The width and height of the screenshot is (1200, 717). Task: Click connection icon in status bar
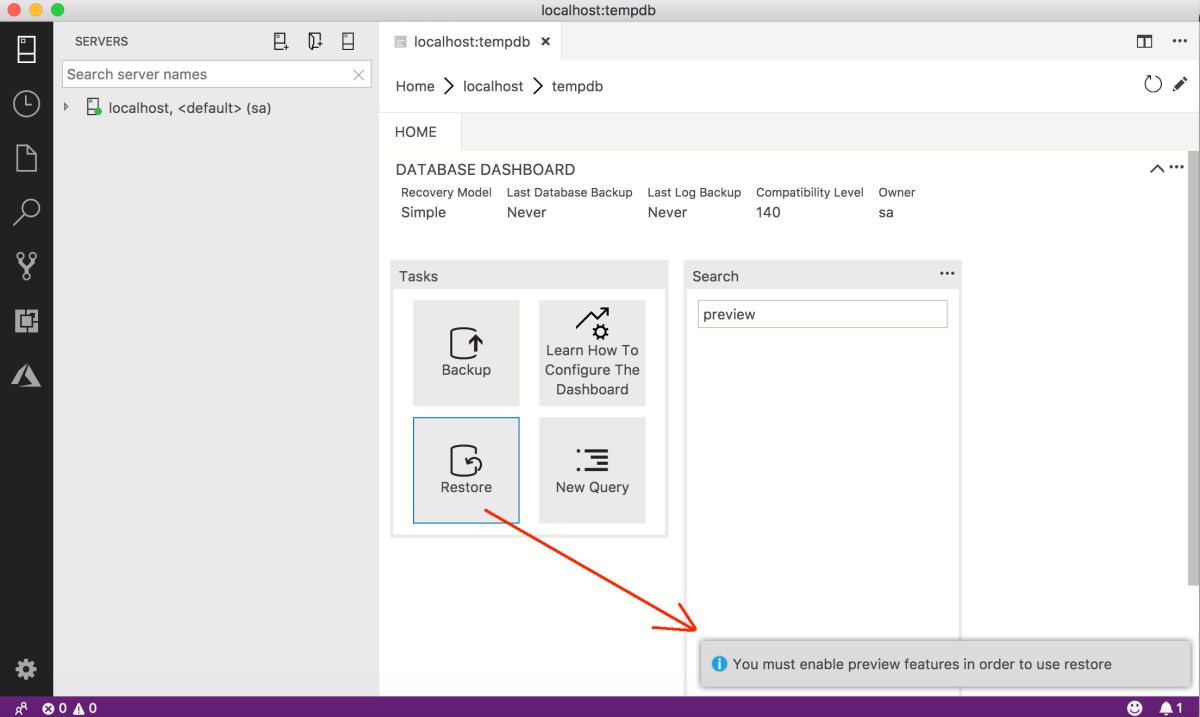21,708
